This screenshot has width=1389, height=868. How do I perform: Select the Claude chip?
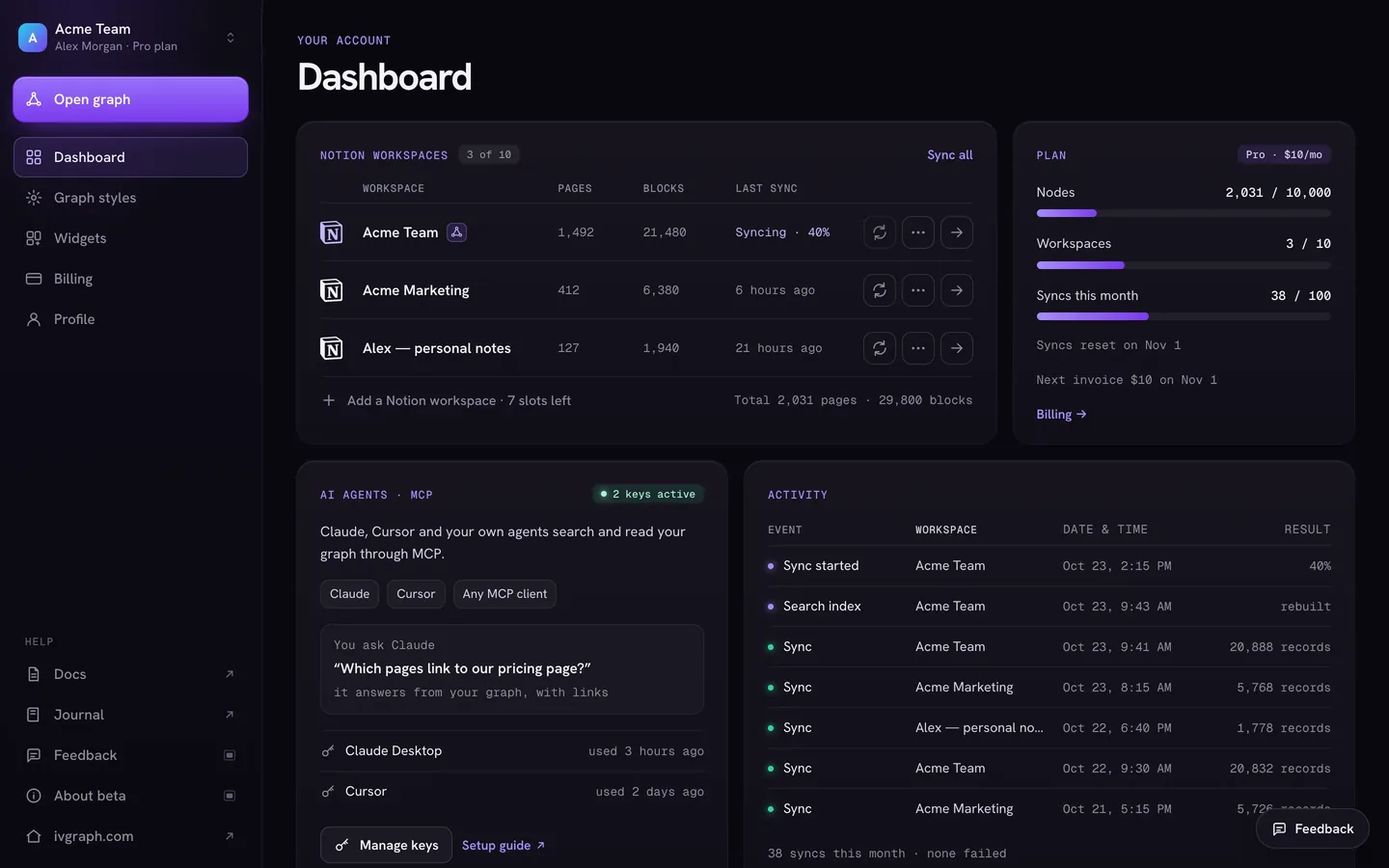pos(349,594)
